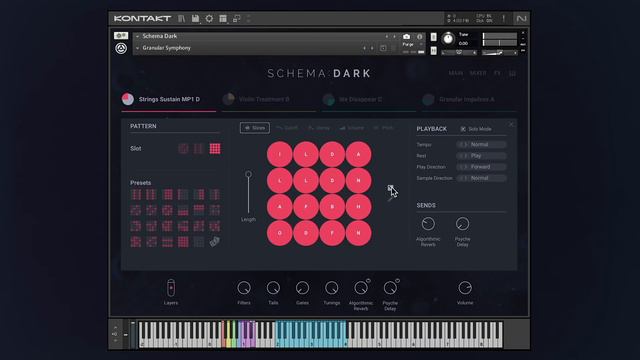
Task: Toggle the small dot beside bottom Algorithmic Reverb knob
Action: point(368,280)
